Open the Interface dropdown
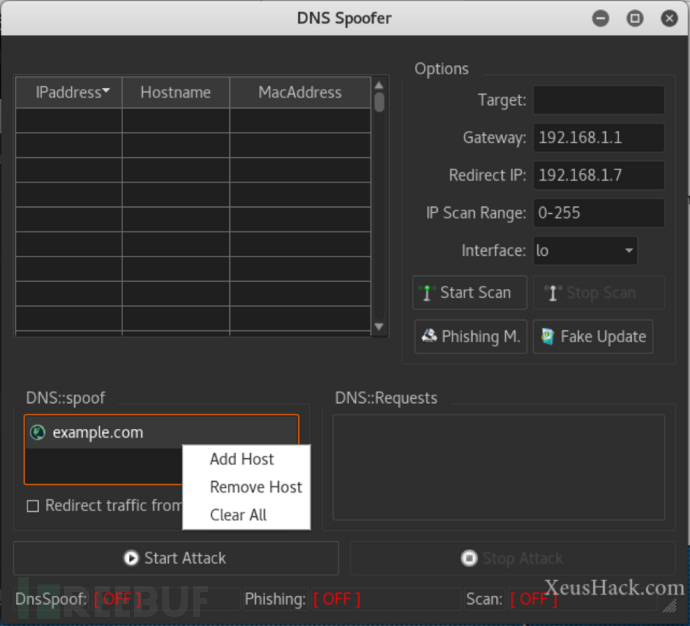This screenshot has width=690, height=626. 585,251
